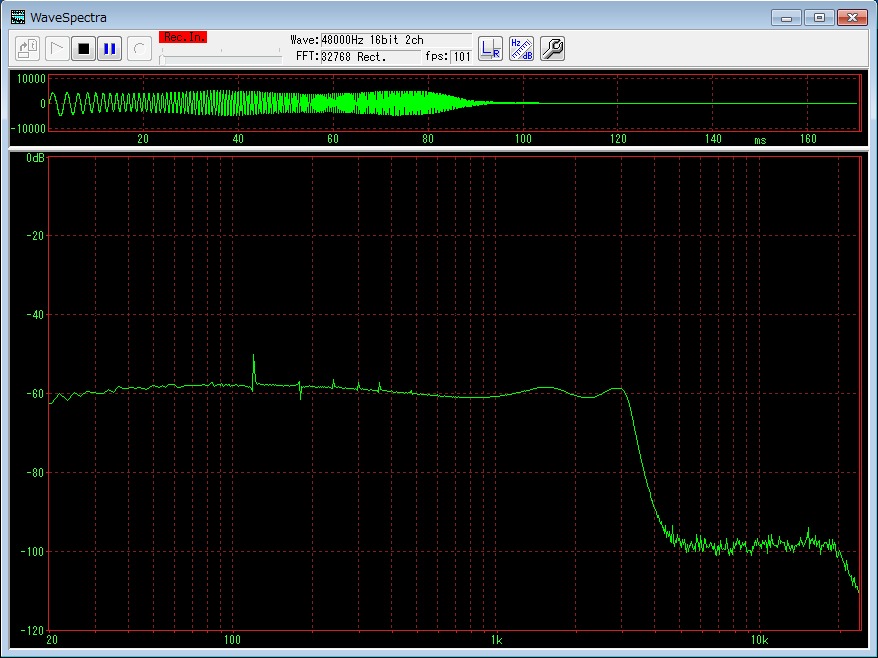
Task: Pause the analysis with blue pause button
Action: [109, 48]
